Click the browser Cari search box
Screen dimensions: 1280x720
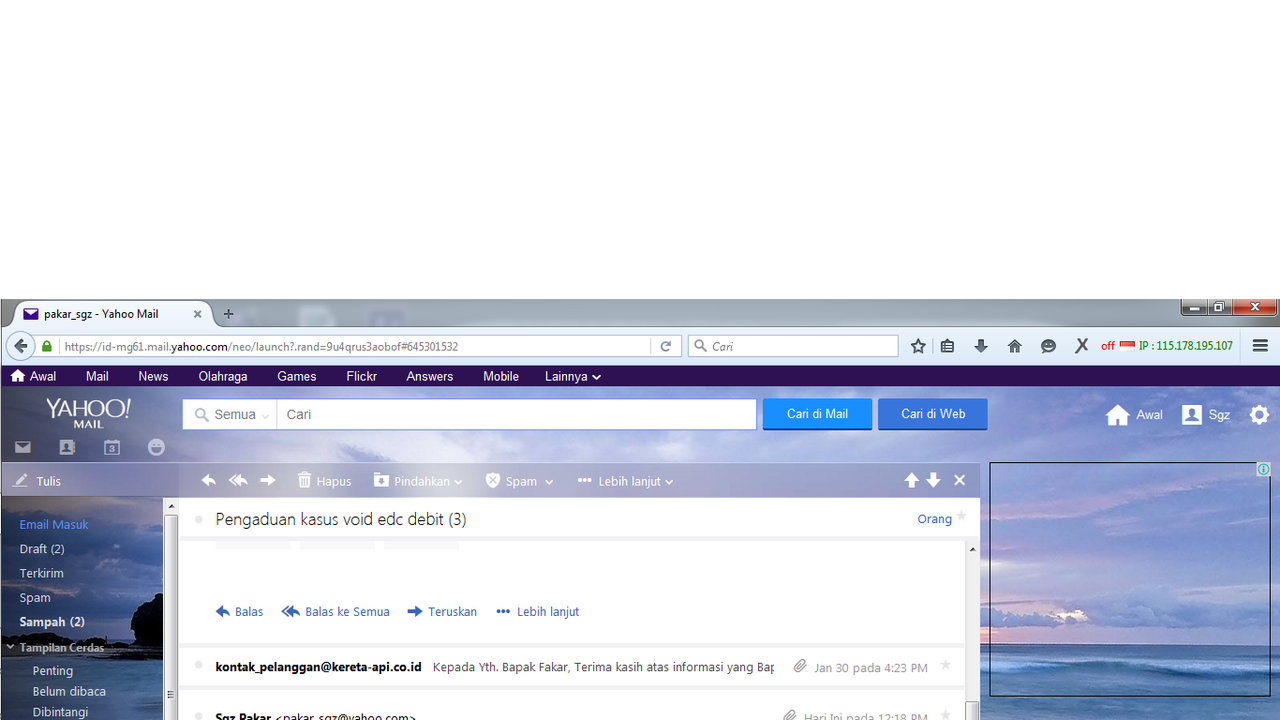tap(793, 346)
